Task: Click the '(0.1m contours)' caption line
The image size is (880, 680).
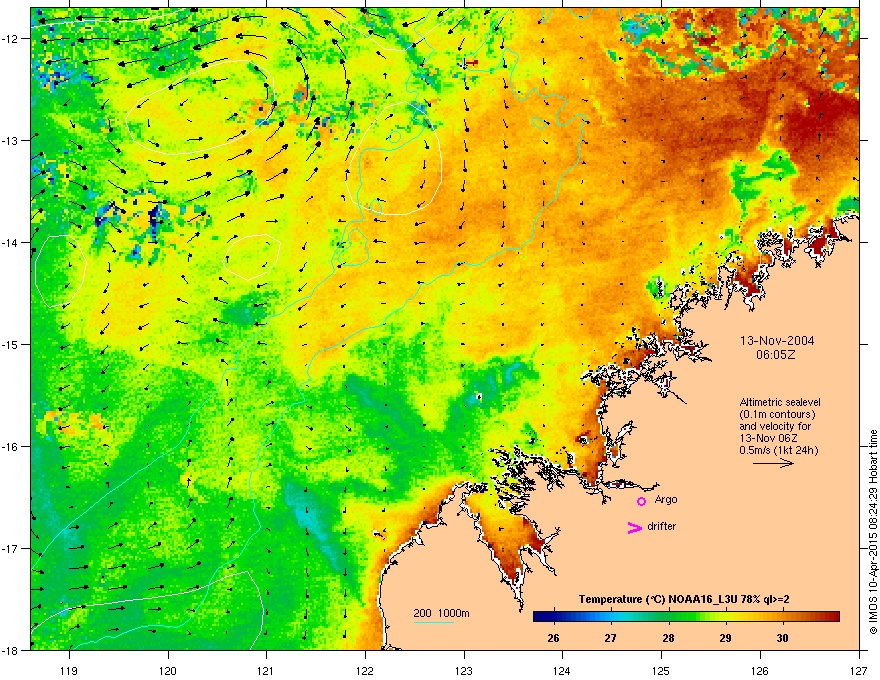Action: [777, 415]
